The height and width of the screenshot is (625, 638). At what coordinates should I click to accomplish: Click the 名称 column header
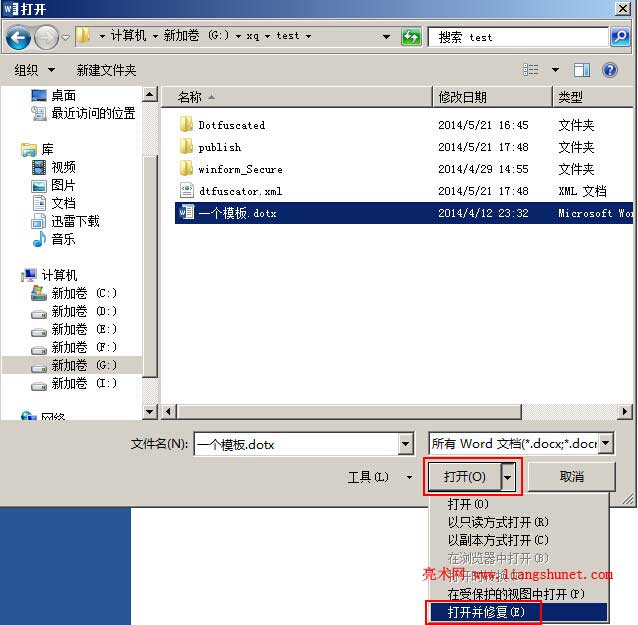coord(296,97)
